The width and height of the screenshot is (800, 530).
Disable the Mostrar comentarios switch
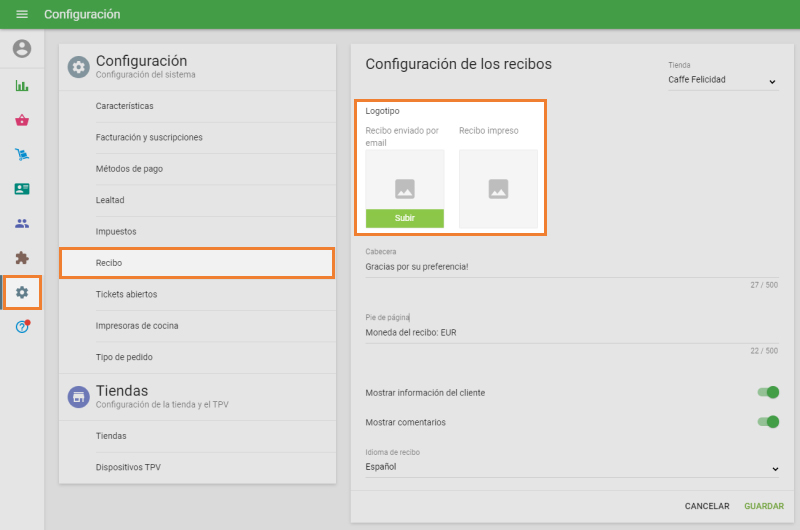click(767, 422)
